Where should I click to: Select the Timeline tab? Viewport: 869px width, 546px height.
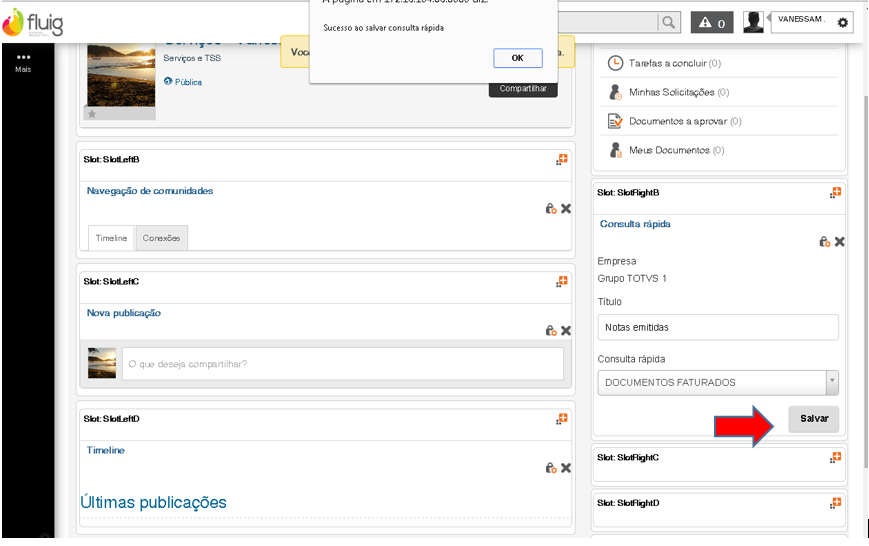(x=111, y=238)
